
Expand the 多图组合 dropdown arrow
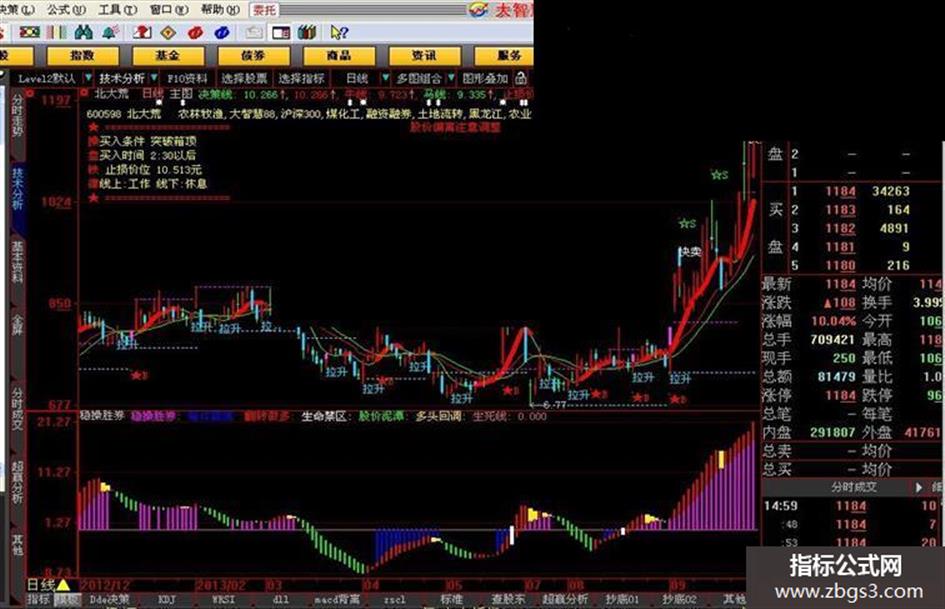[x=451, y=78]
